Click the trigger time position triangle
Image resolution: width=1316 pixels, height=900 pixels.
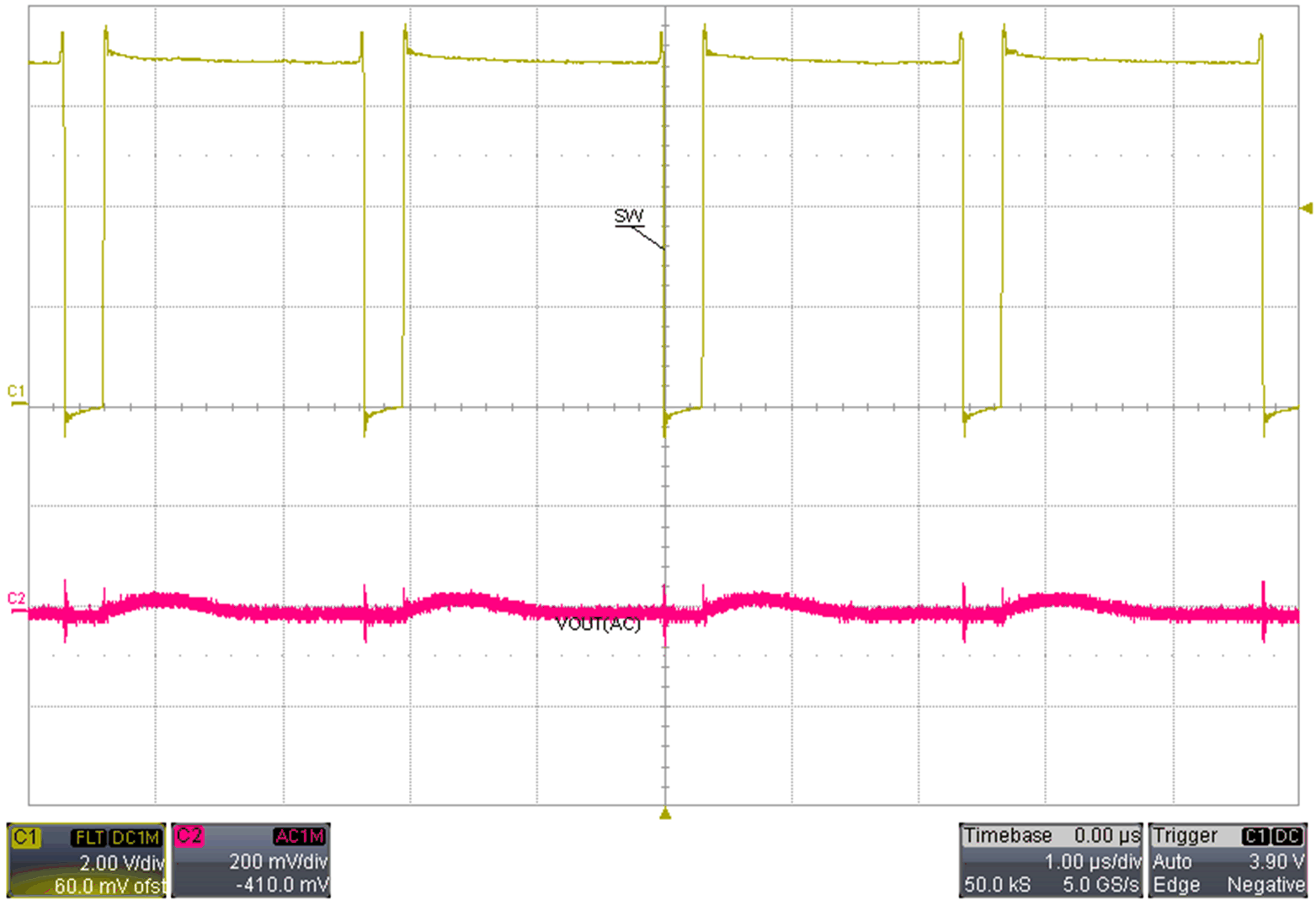click(665, 813)
